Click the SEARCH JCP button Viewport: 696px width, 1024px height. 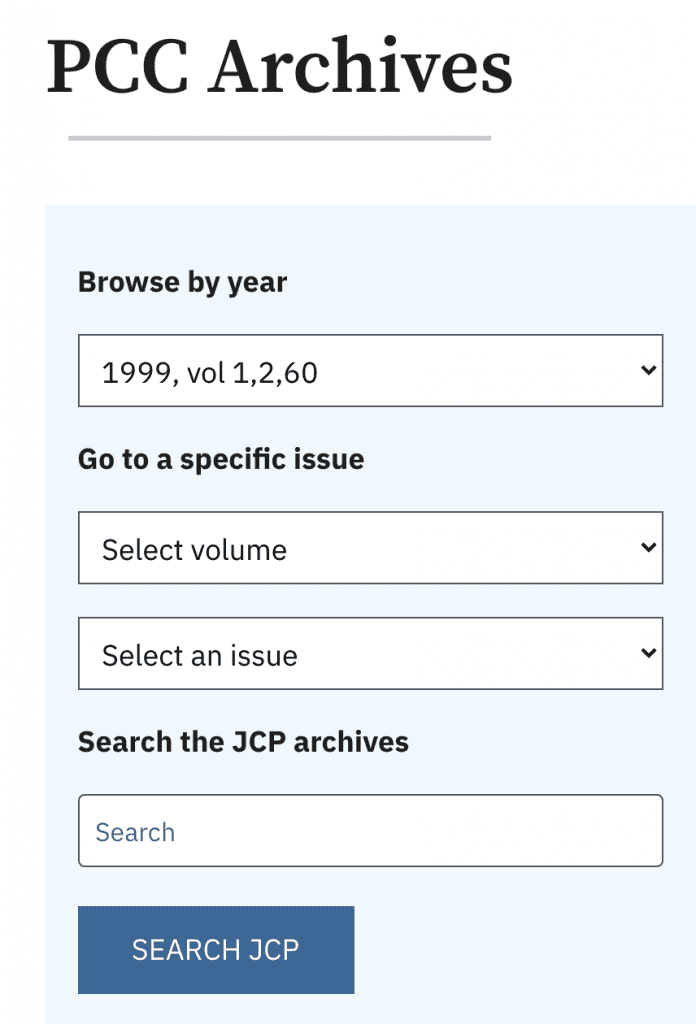tap(216, 949)
